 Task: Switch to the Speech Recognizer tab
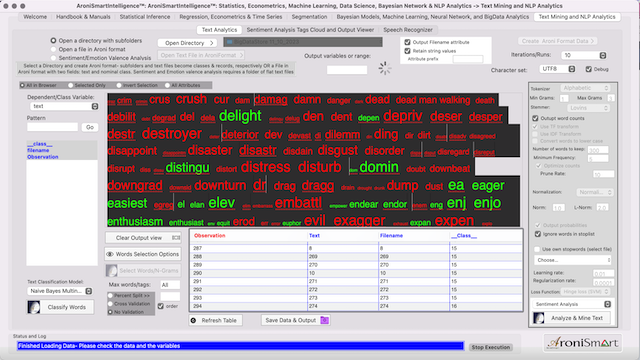(408, 30)
